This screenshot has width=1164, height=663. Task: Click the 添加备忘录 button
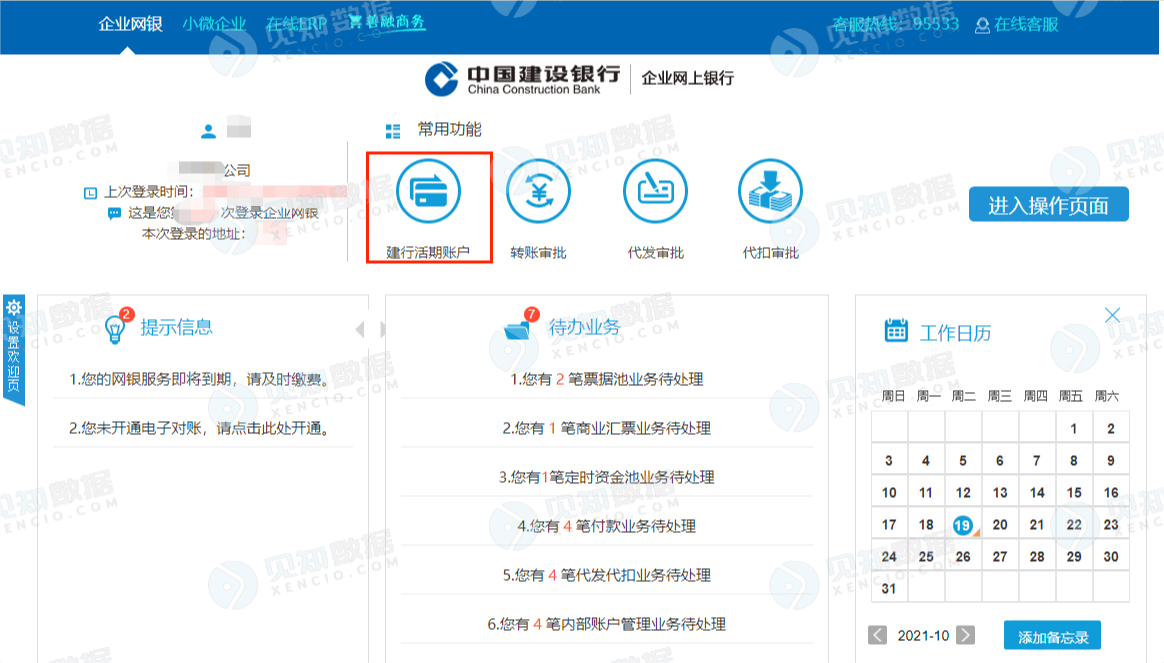1052,636
